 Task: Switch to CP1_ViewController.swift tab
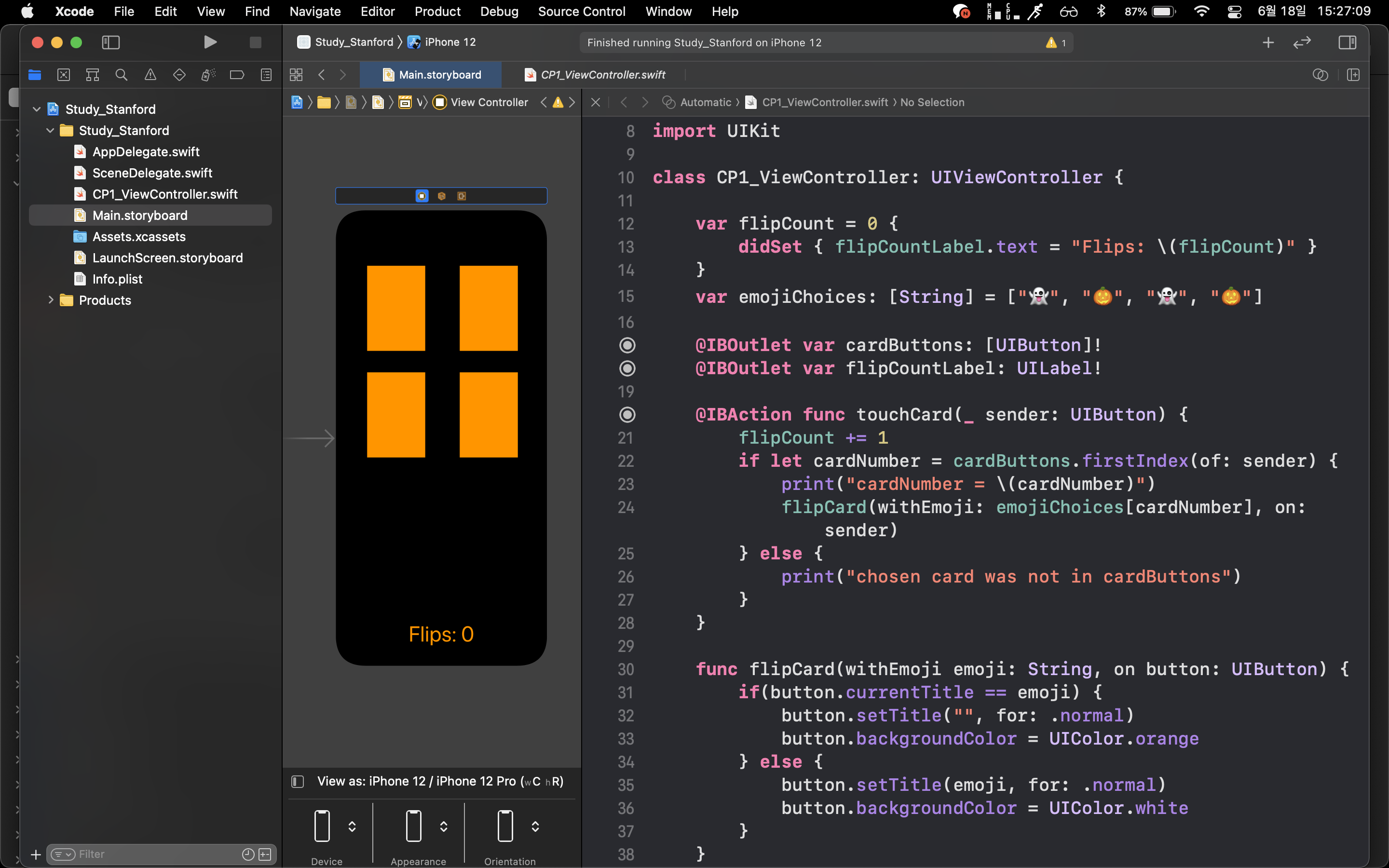coord(602,75)
